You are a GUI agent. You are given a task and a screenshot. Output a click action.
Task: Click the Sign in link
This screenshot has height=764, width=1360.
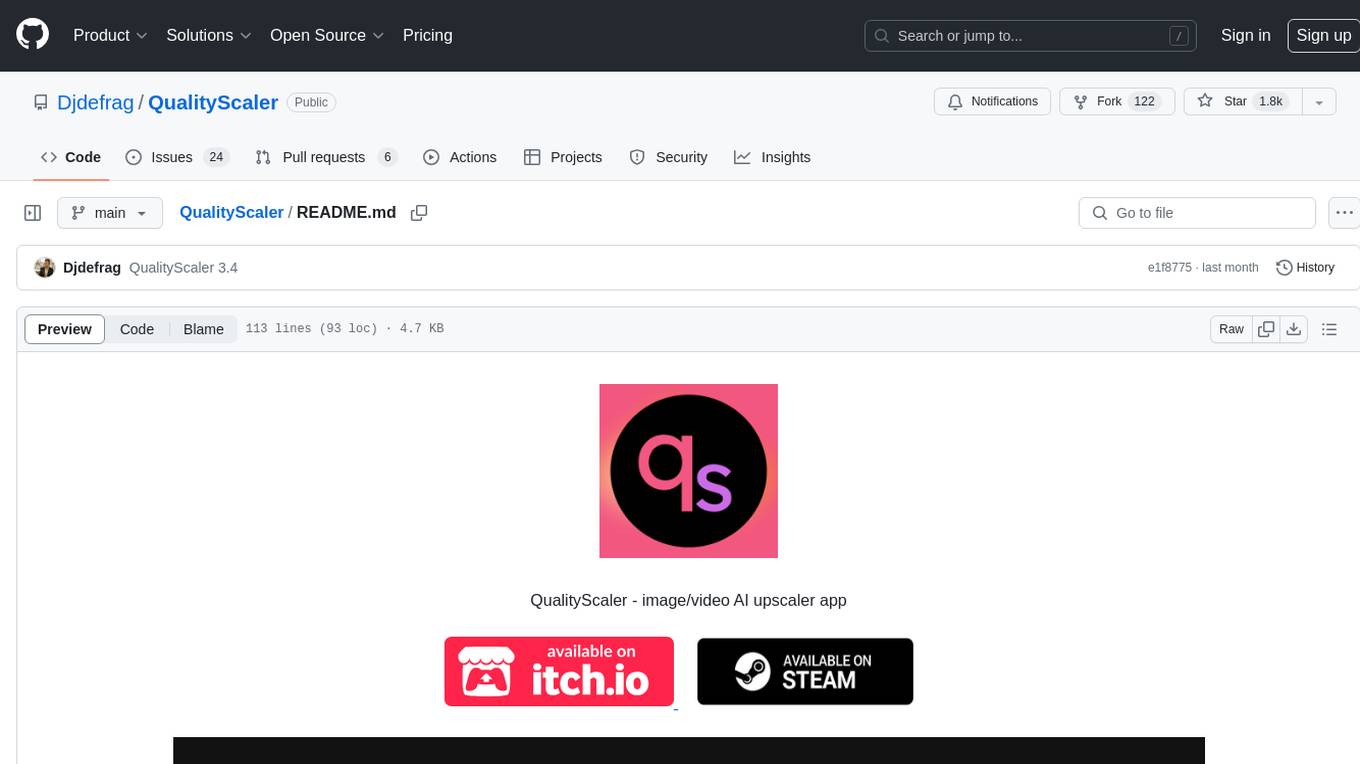click(x=1245, y=35)
